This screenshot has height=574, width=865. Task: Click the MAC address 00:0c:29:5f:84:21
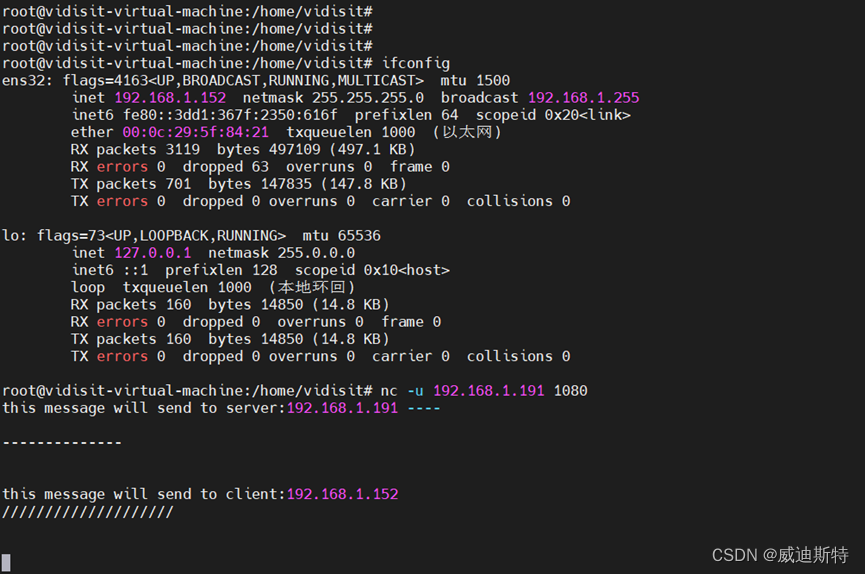click(196, 132)
